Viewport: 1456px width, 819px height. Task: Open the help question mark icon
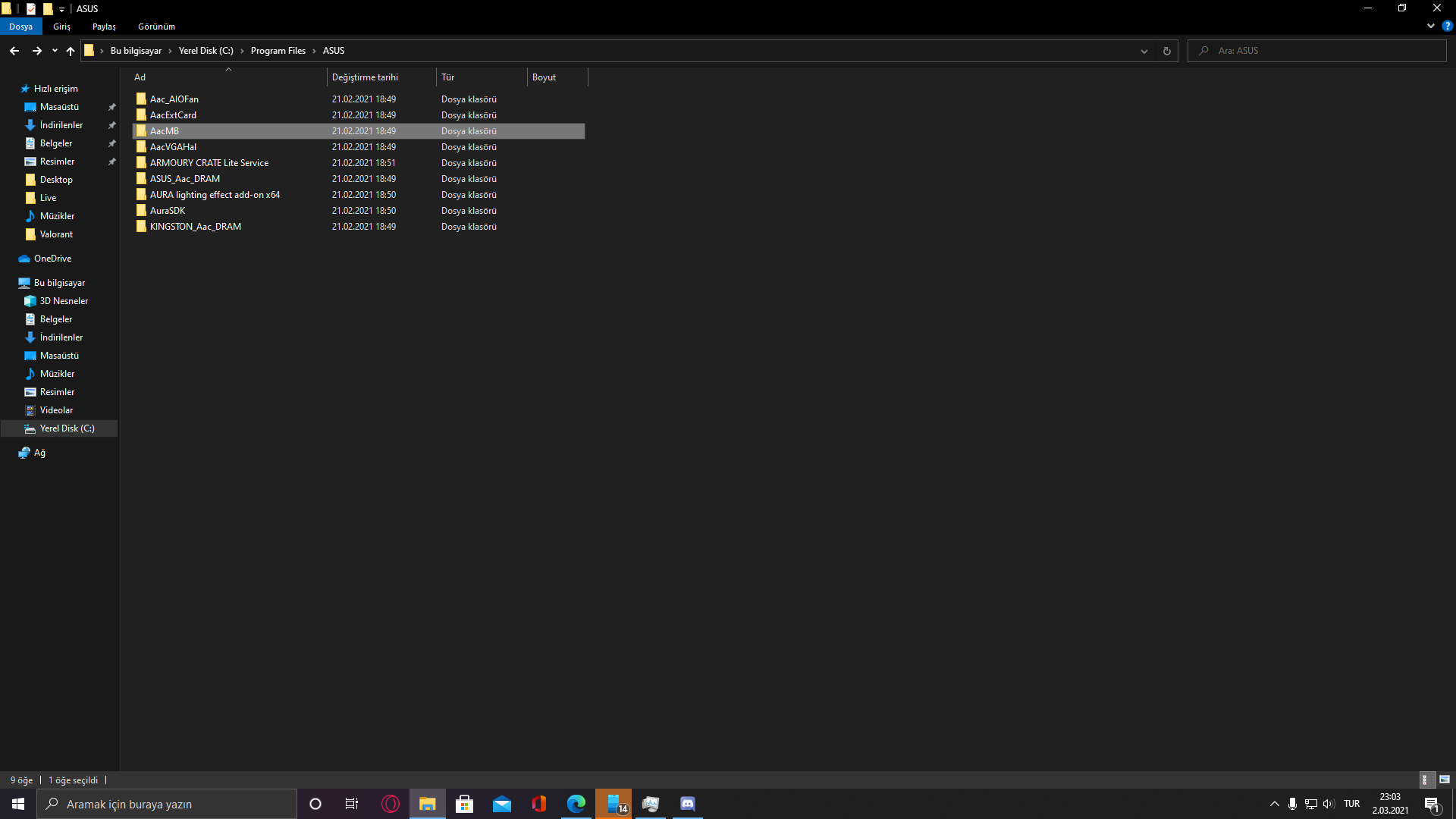[x=1447, y=26]
